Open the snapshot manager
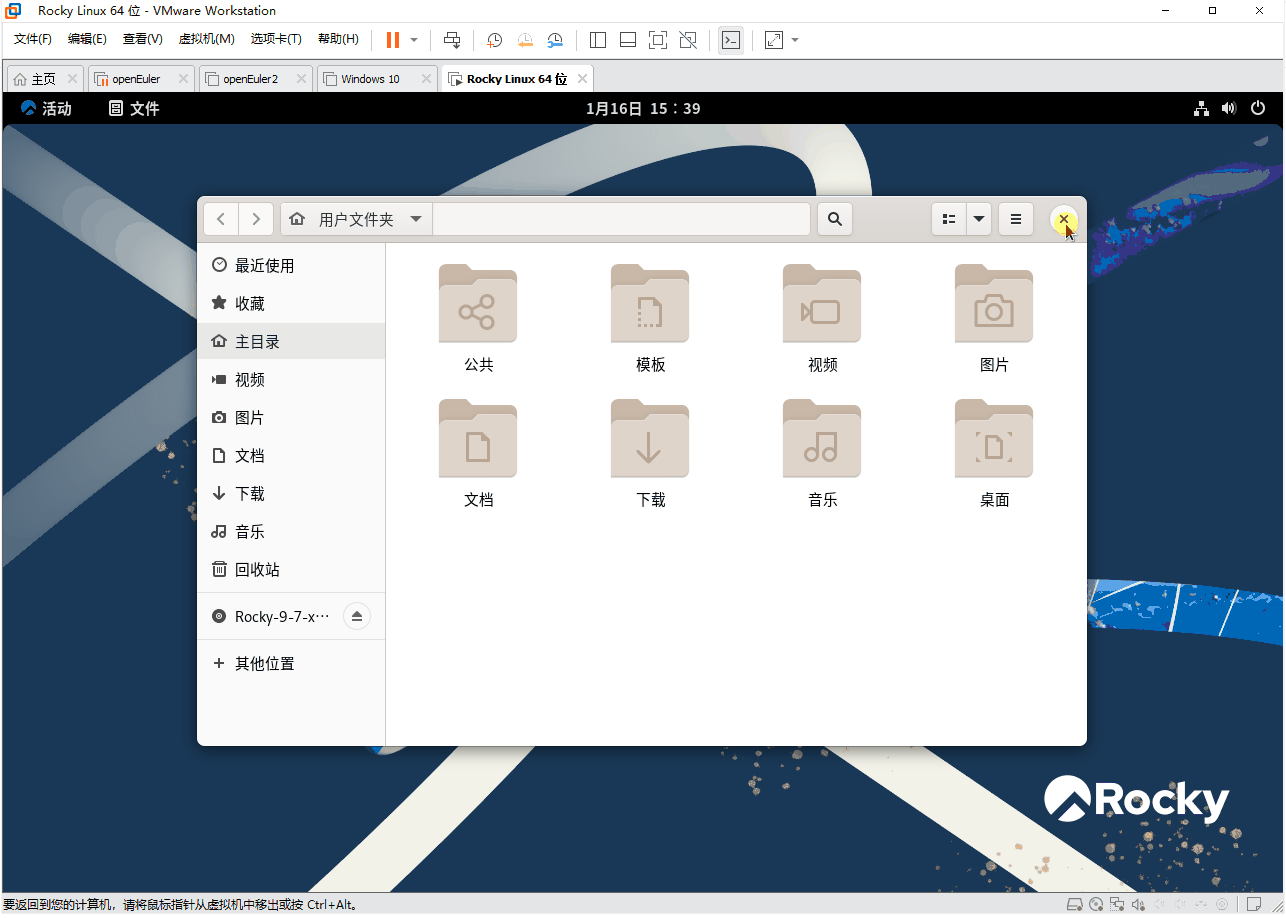The image size is (1286, 918). click(x=555, y=40)
